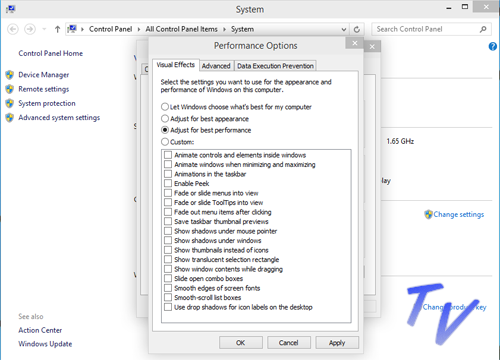Image resolution: width=500 pixels, height=360 pixels.
Task: Click the Forward navigation arrow
Action: click(30, 29)
